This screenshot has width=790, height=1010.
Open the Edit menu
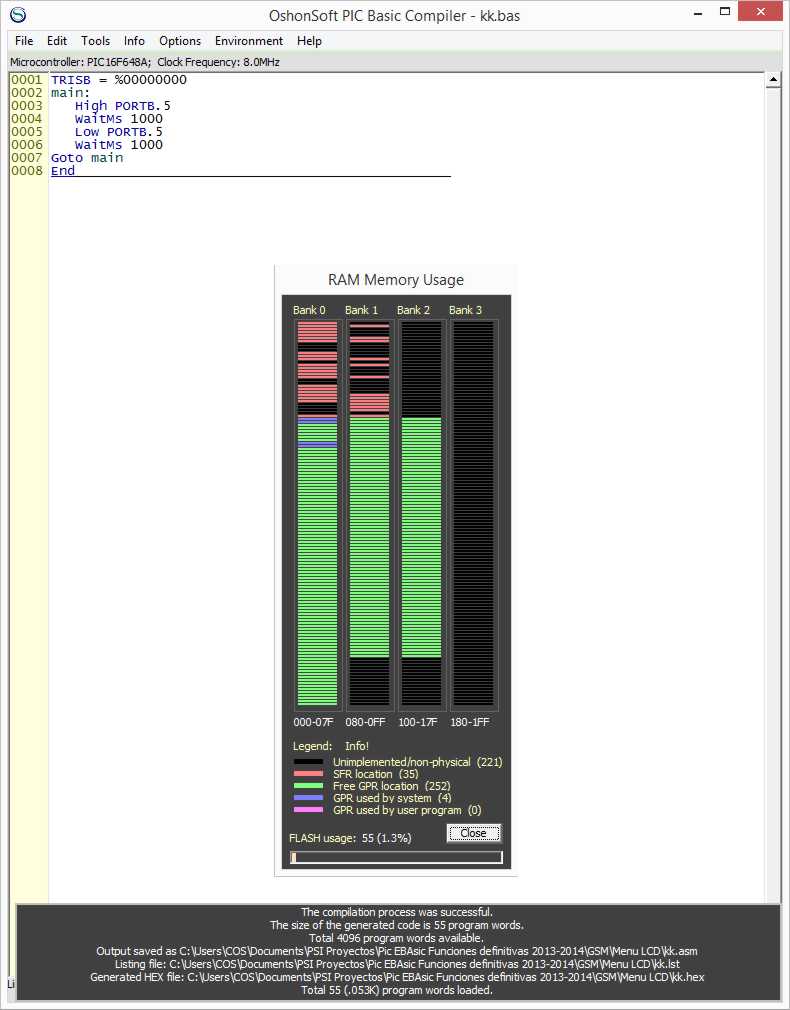click(57, 41)
